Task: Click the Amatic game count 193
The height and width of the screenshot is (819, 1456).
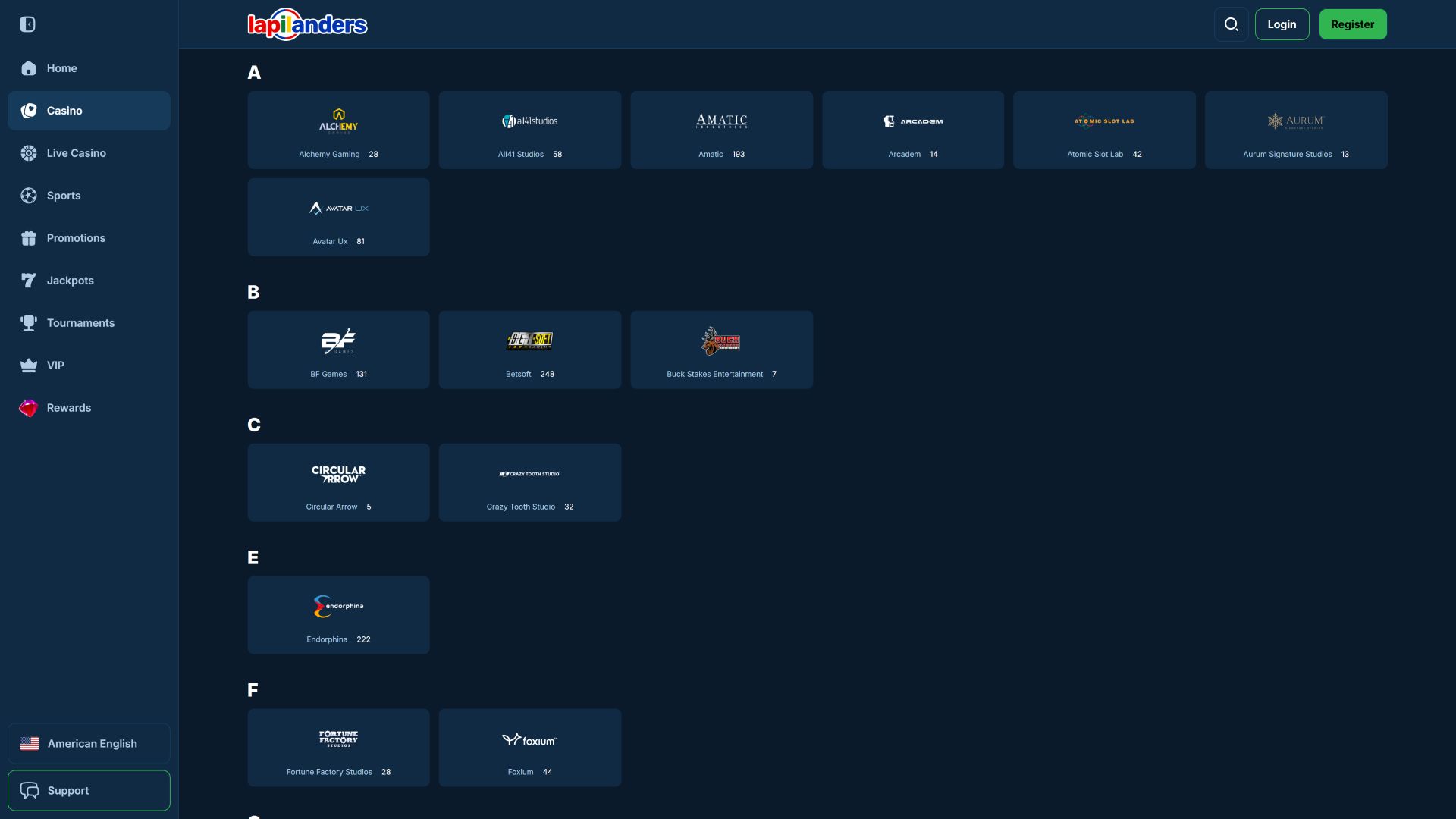Action: click(x=739, y=155)
